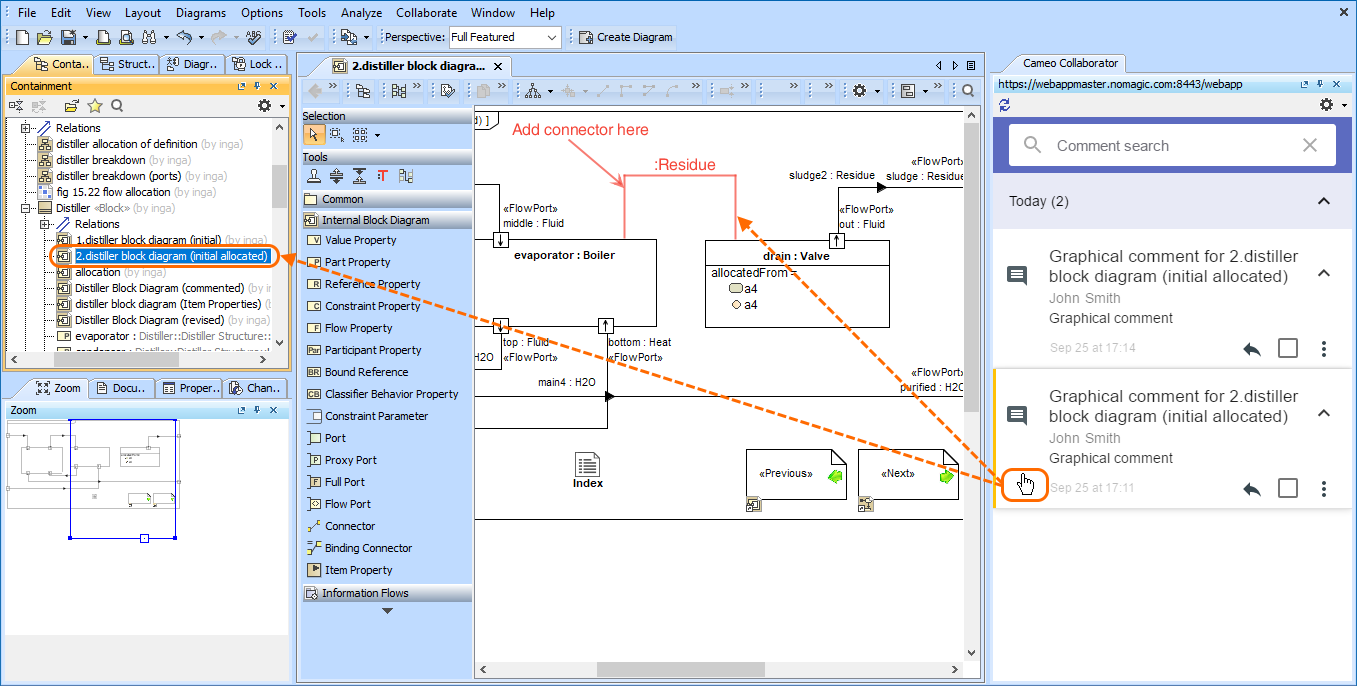
Task: Click the refresh icon in Cameo Collaborator
Action: [1005, 105]
